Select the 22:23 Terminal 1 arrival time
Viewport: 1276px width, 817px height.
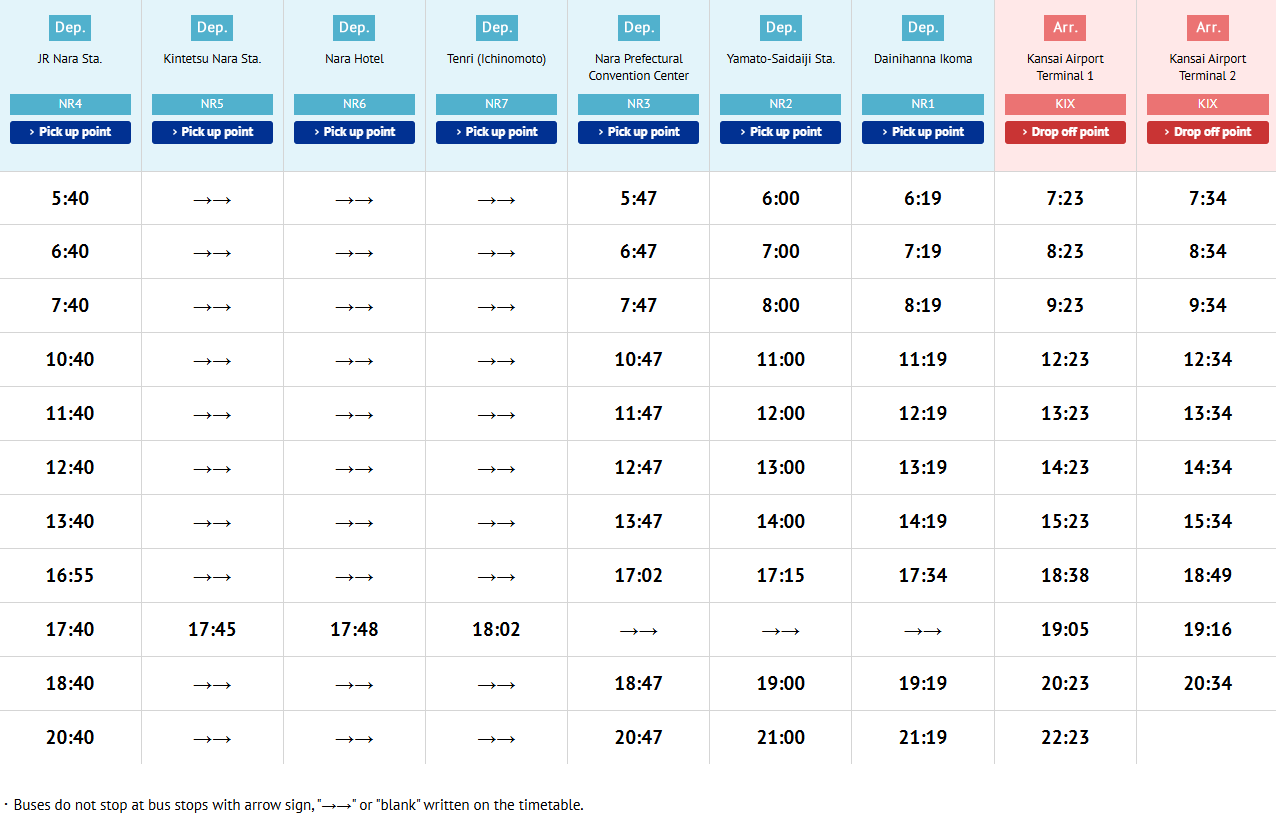click(x=1065, y=738)
